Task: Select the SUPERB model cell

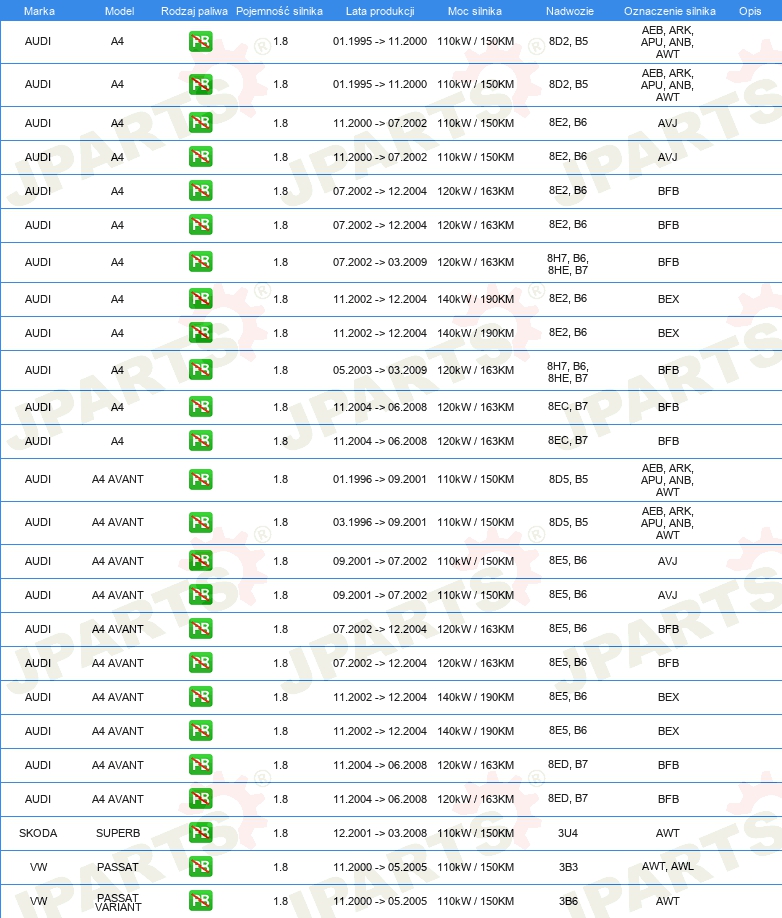Action: pos(118,833)
